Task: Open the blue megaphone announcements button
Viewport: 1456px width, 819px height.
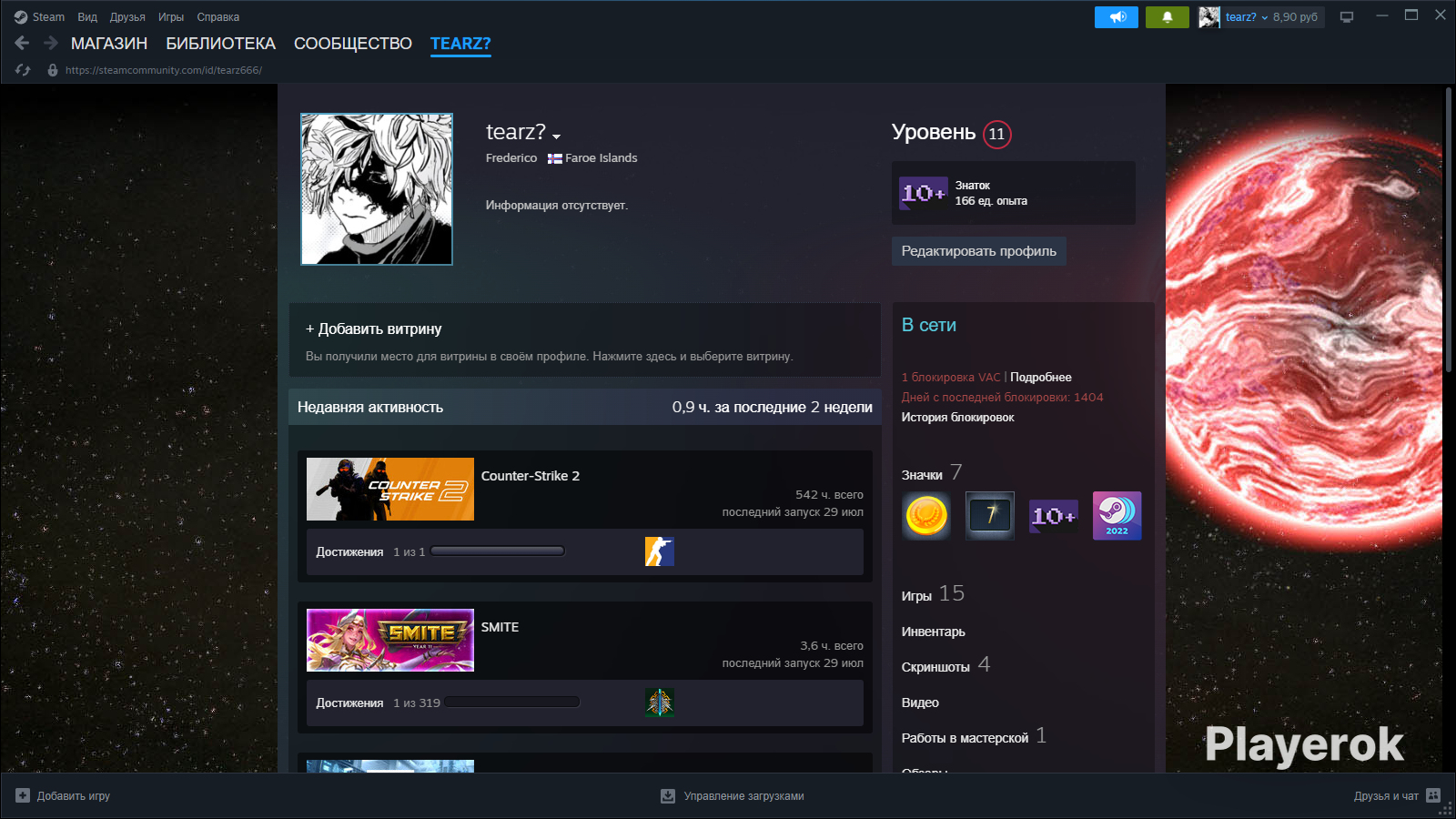Action: tap(1117, 17)
